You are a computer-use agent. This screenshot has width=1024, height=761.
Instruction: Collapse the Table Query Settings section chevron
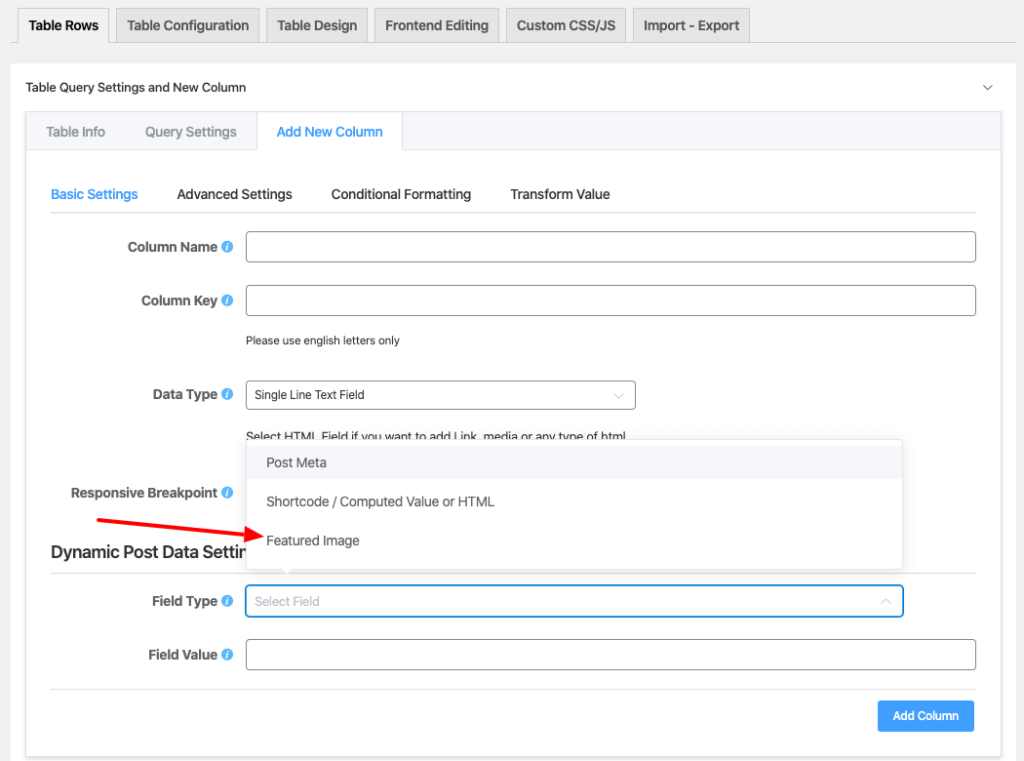tap(988, 87)
